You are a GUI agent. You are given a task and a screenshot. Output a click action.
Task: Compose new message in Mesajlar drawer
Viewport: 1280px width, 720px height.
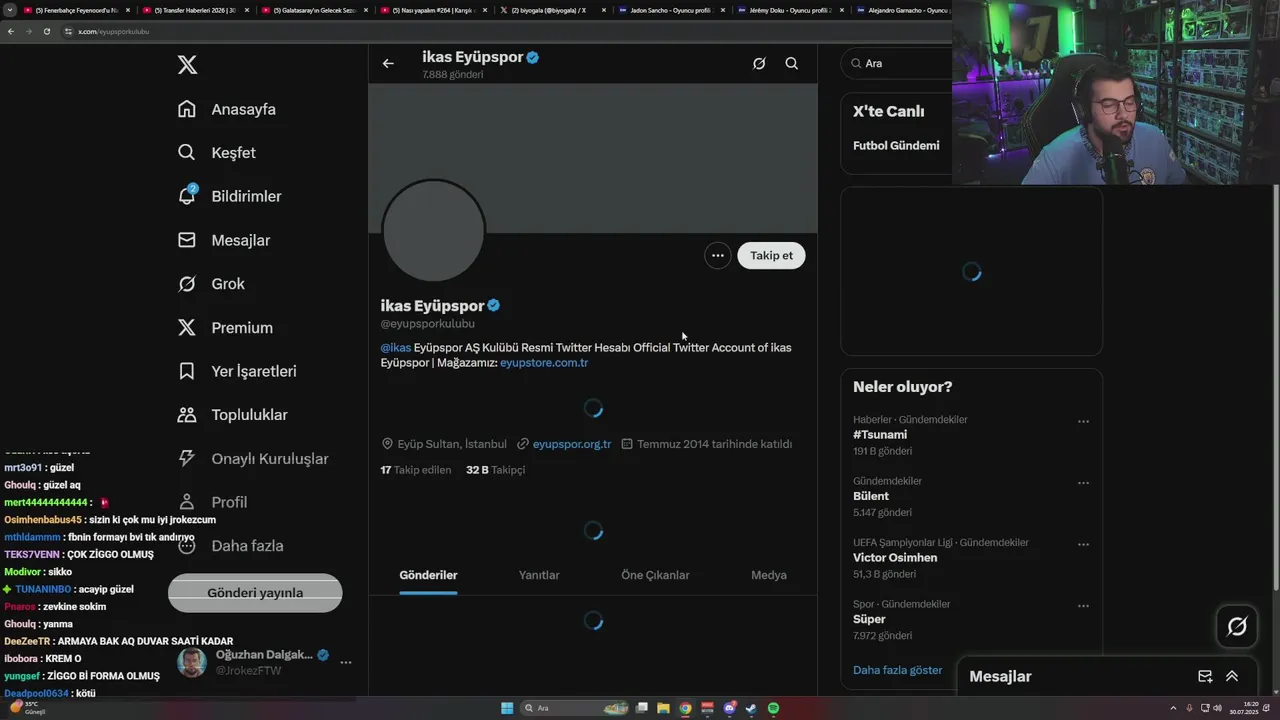[1205, 676]
